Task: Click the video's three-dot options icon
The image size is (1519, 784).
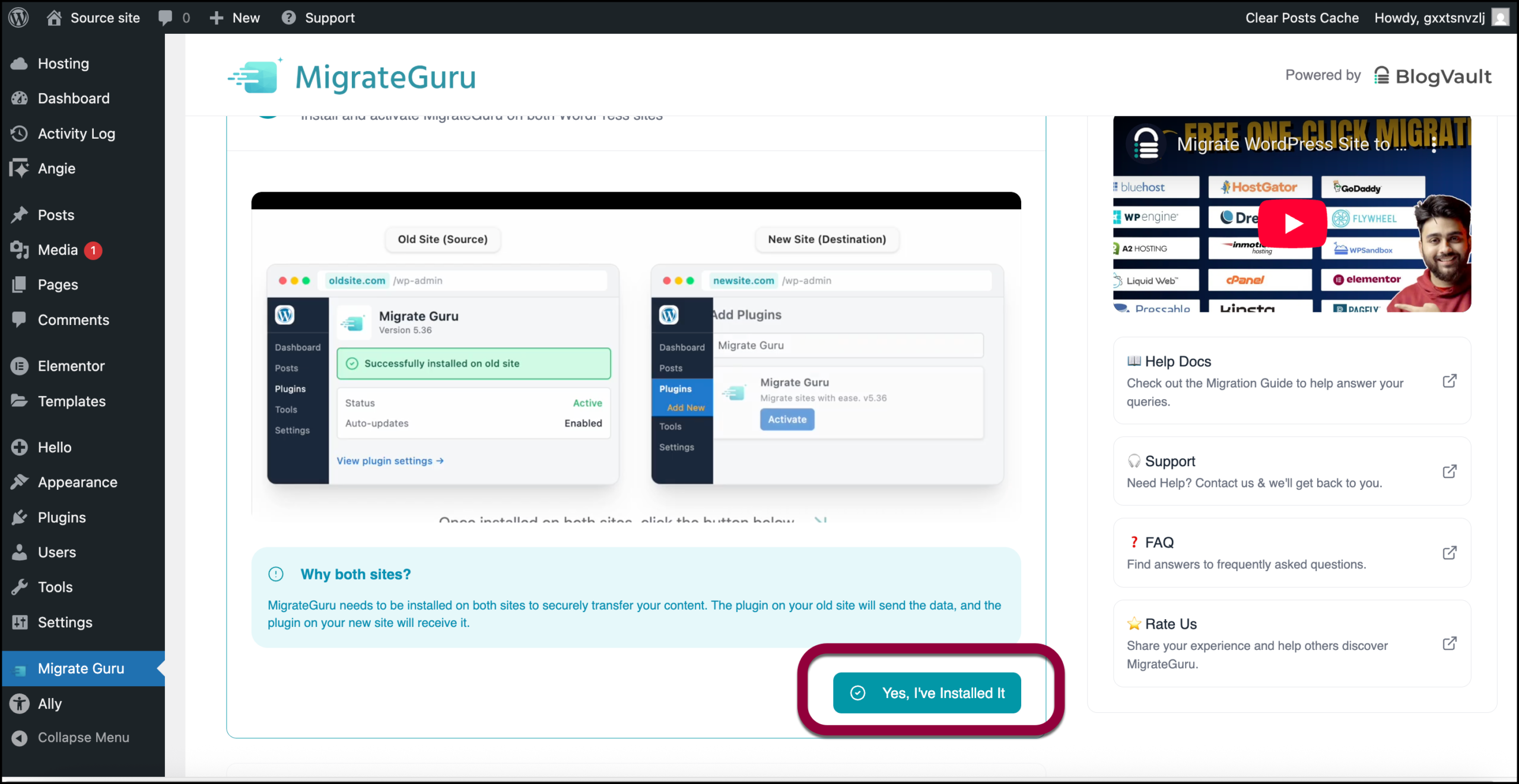Action: (x=1434, y=144)
